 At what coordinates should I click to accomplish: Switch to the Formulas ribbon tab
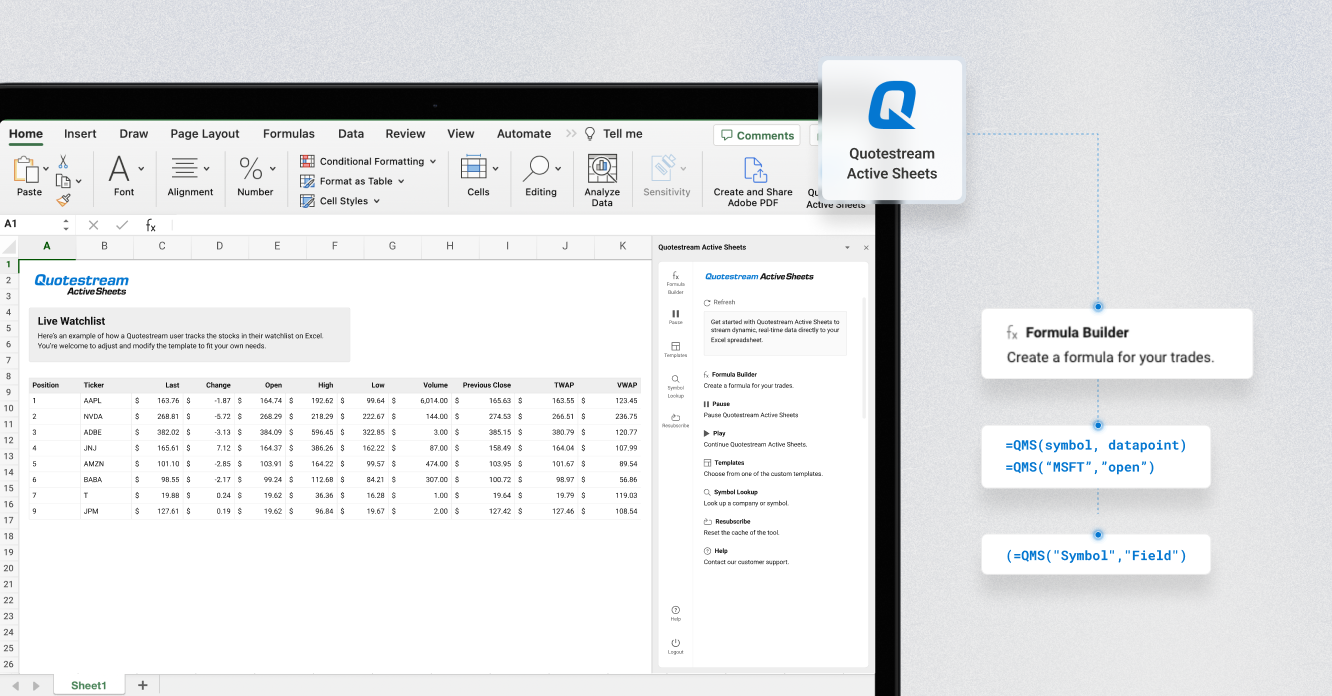(x=289, y=133)
